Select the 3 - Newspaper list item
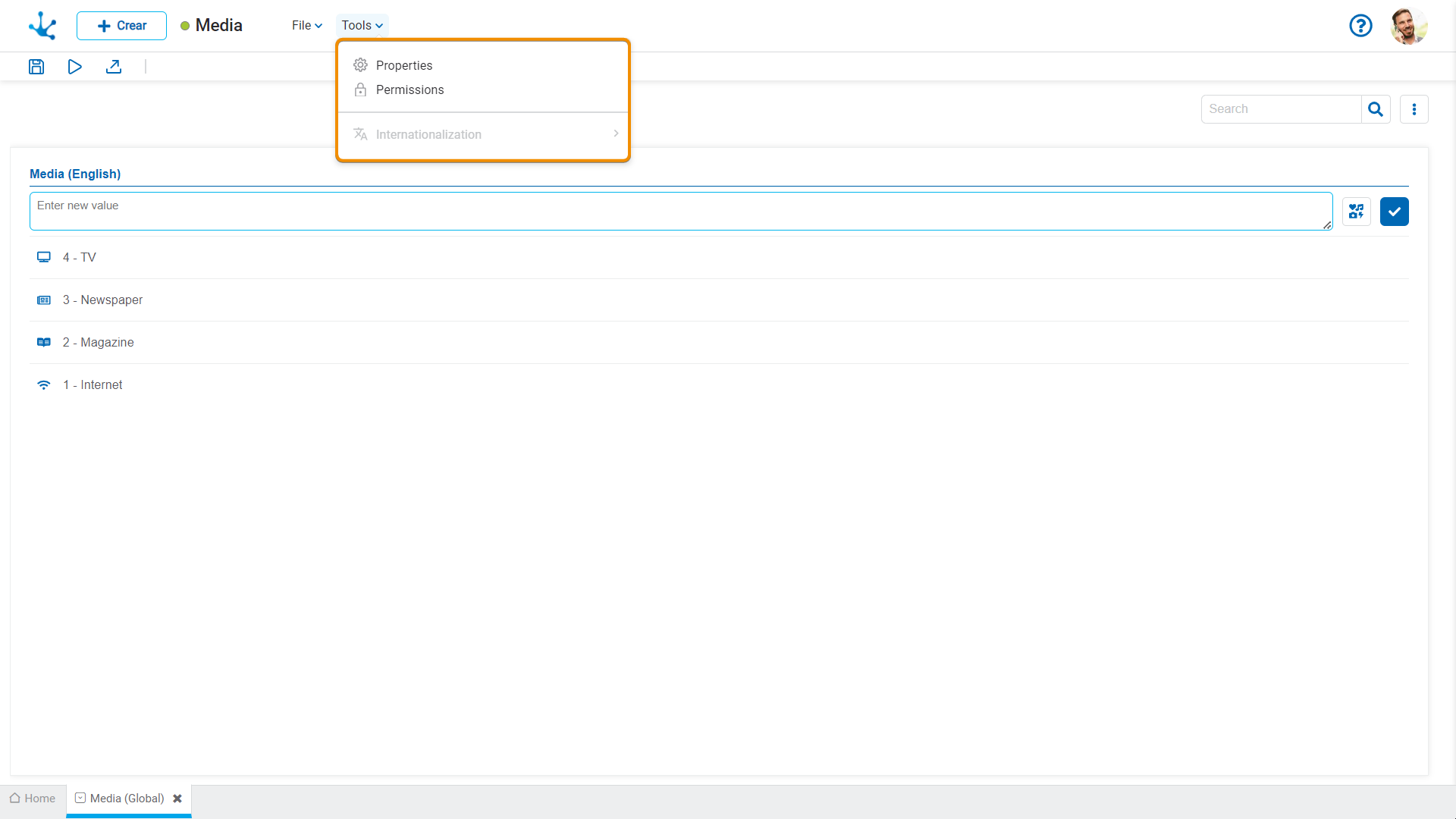 (102, 300)
